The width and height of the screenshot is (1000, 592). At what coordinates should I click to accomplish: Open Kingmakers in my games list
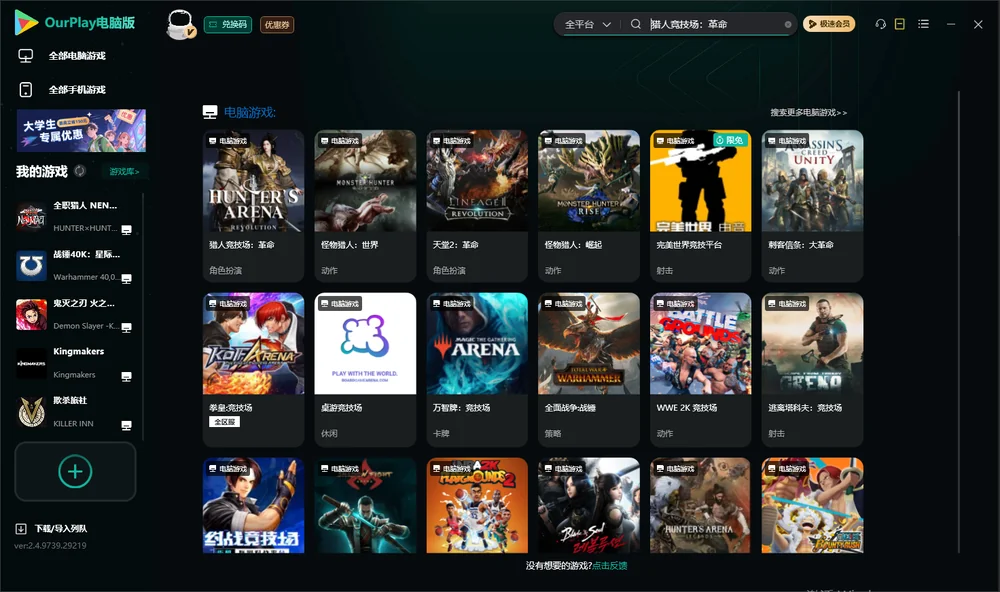(x=74, y=364)
